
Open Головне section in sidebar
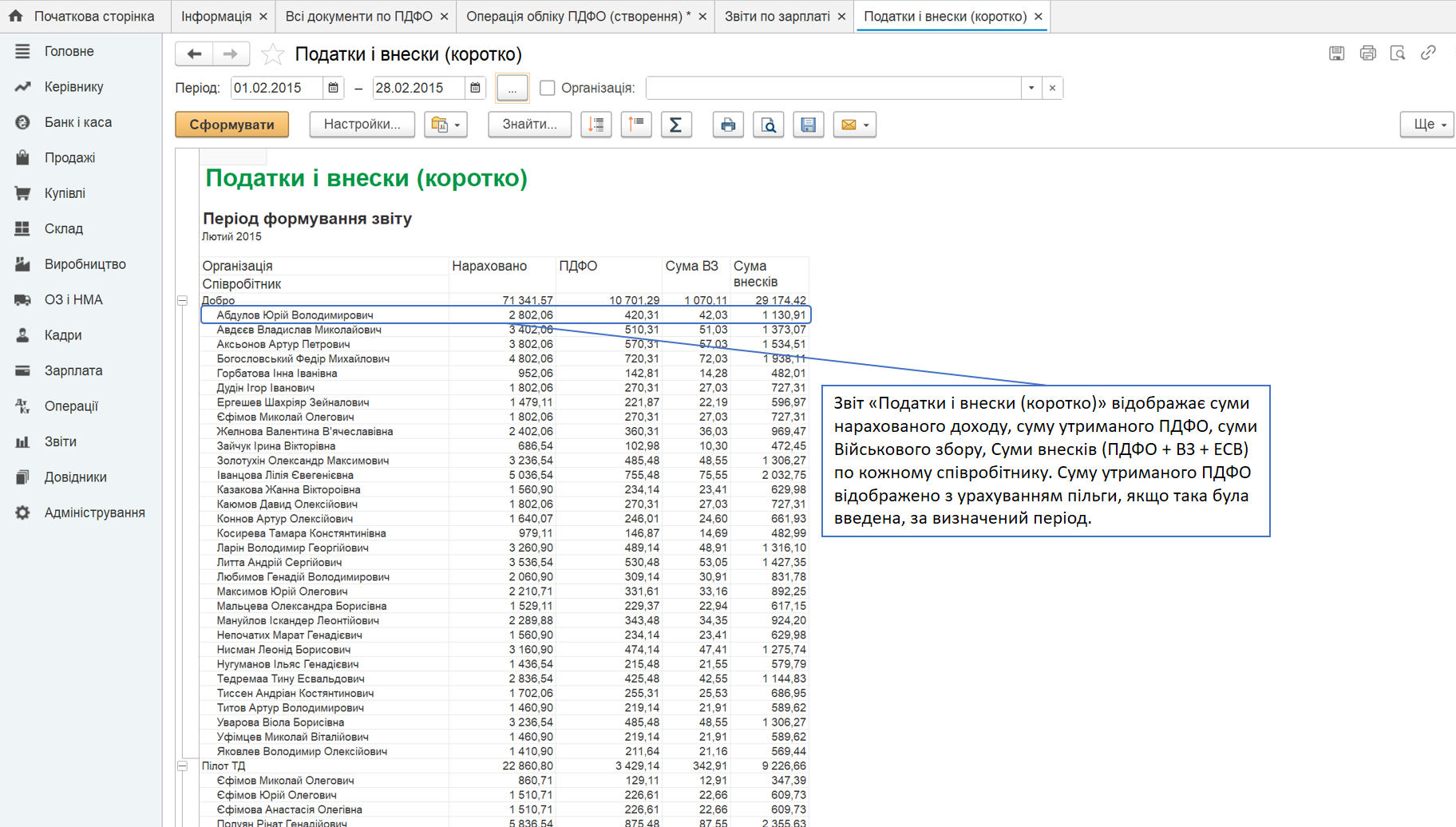pos(81,51)
